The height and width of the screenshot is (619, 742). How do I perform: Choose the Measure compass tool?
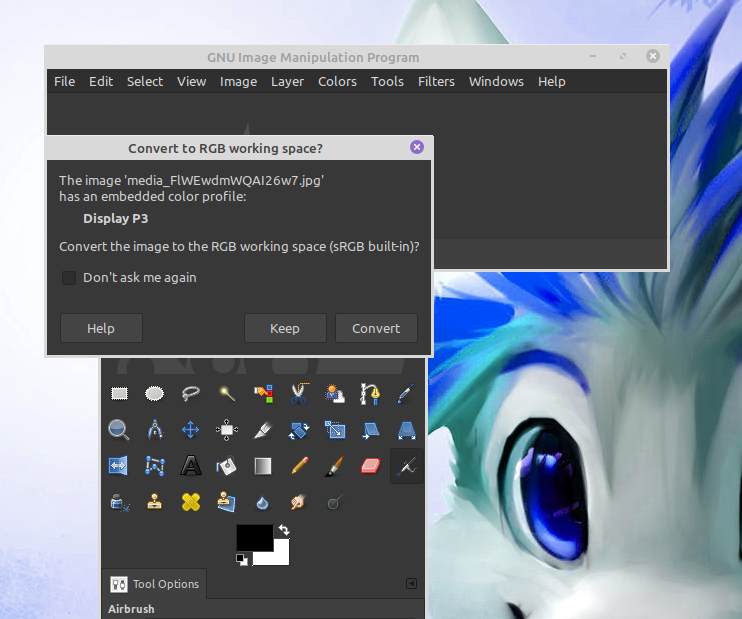click(x=155, y=430)
